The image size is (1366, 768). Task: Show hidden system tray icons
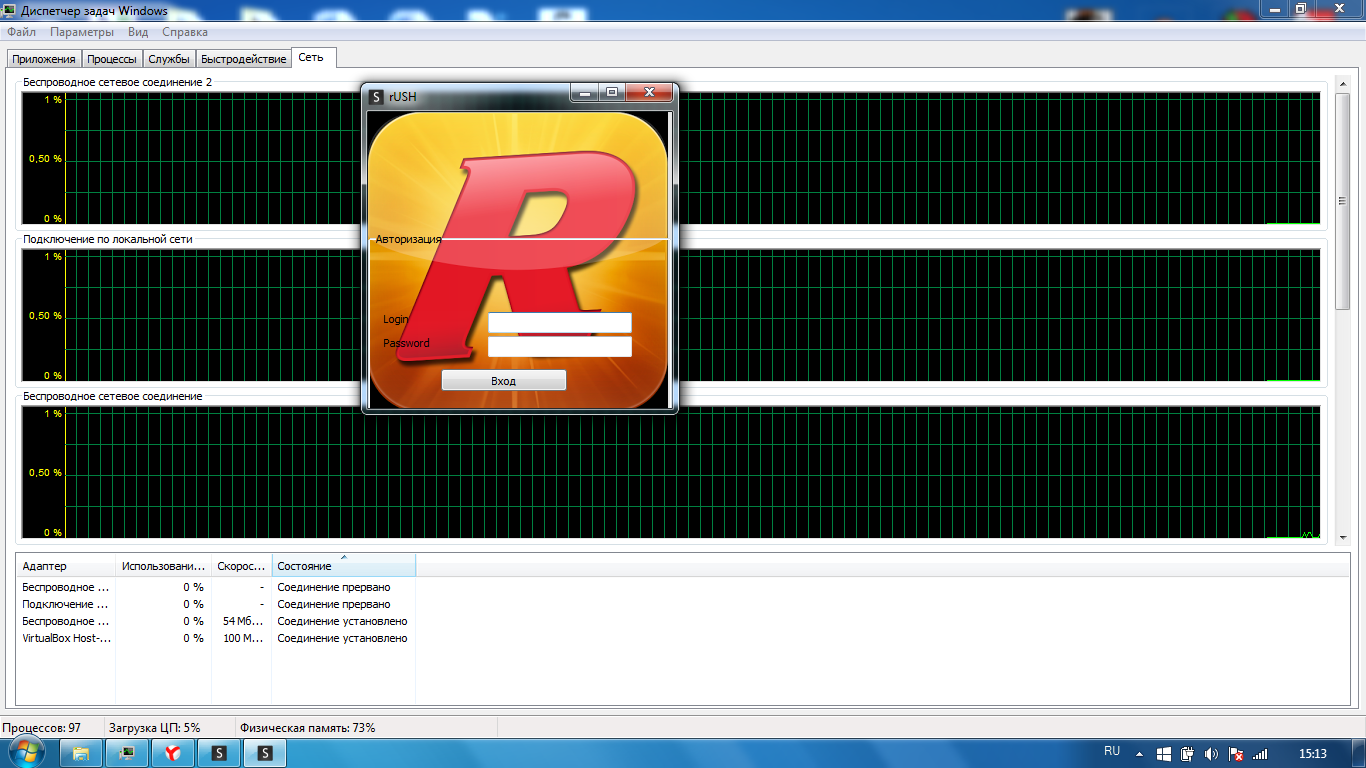[1139, 754]
